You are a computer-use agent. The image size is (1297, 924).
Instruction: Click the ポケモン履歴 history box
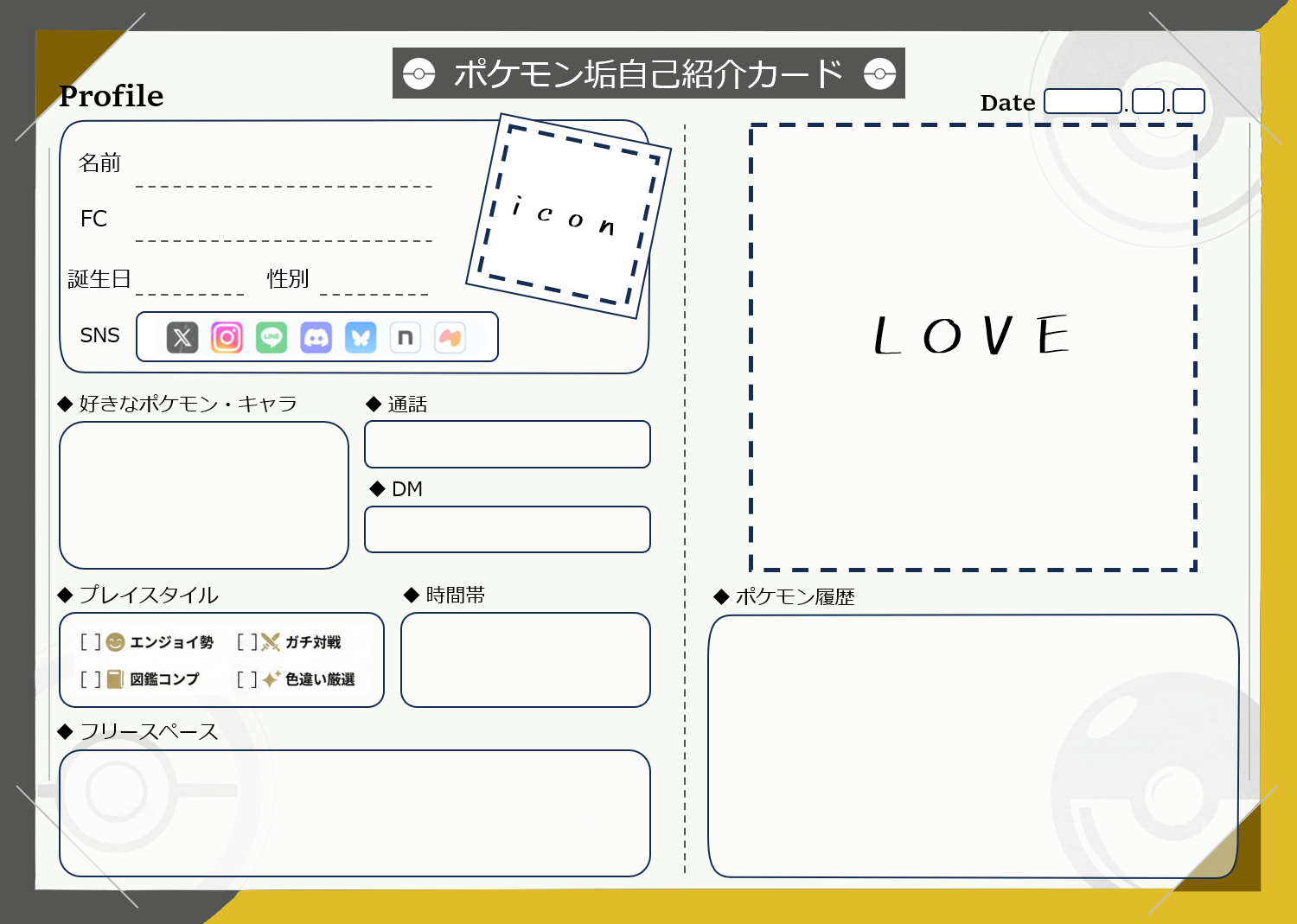972,748
